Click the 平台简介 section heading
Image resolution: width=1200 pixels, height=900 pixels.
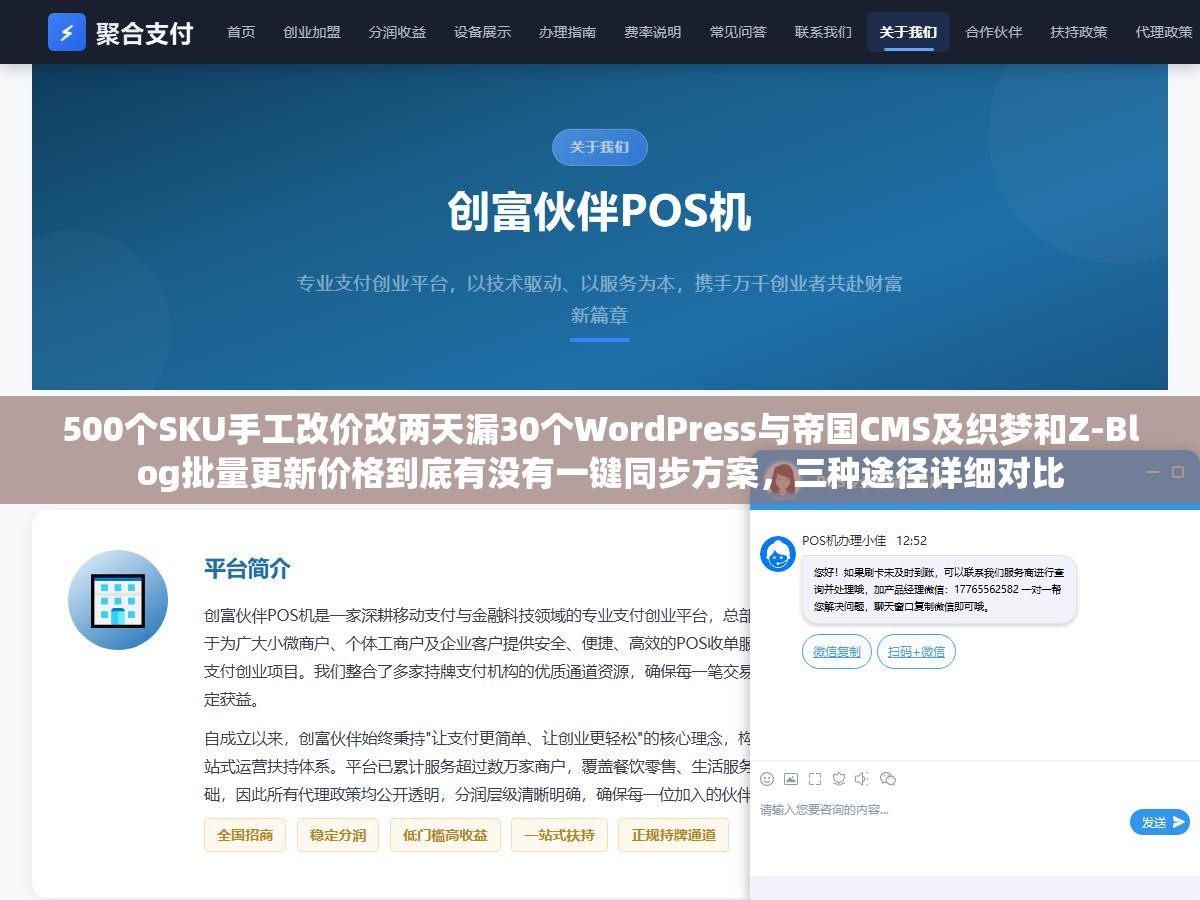click(247, 569)
